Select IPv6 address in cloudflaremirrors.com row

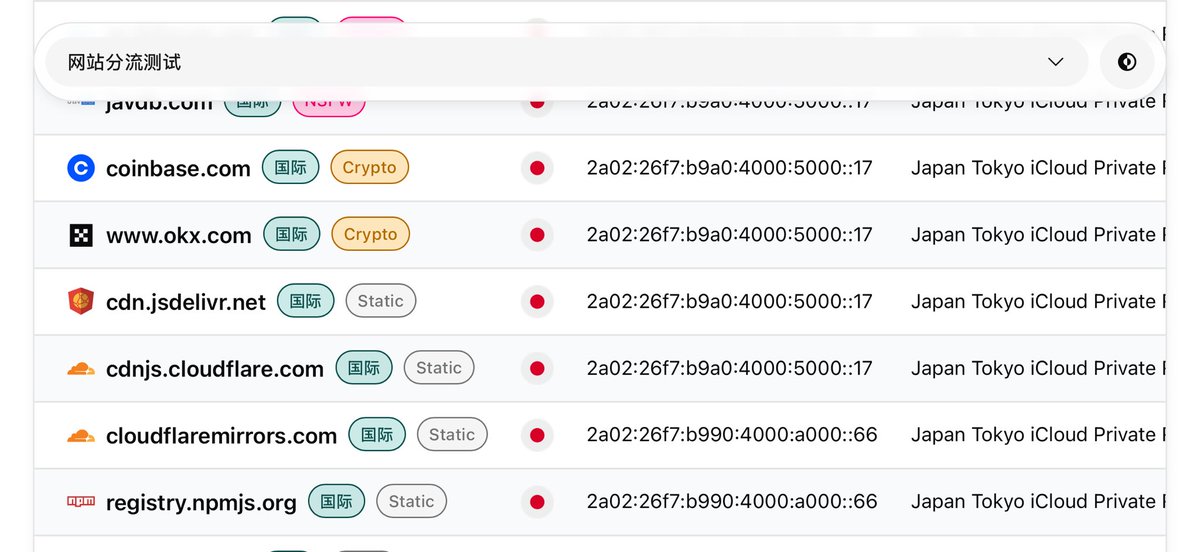click(732, 435)
